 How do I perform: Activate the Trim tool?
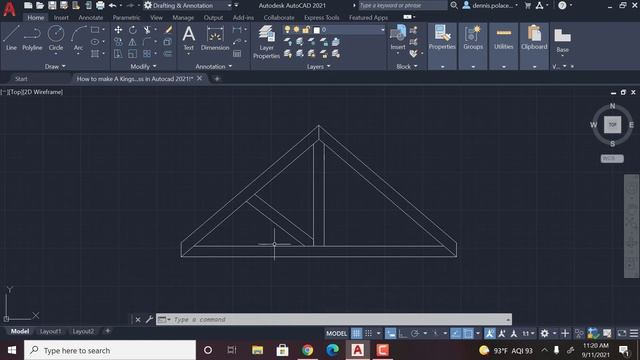(x=147, y=30)
